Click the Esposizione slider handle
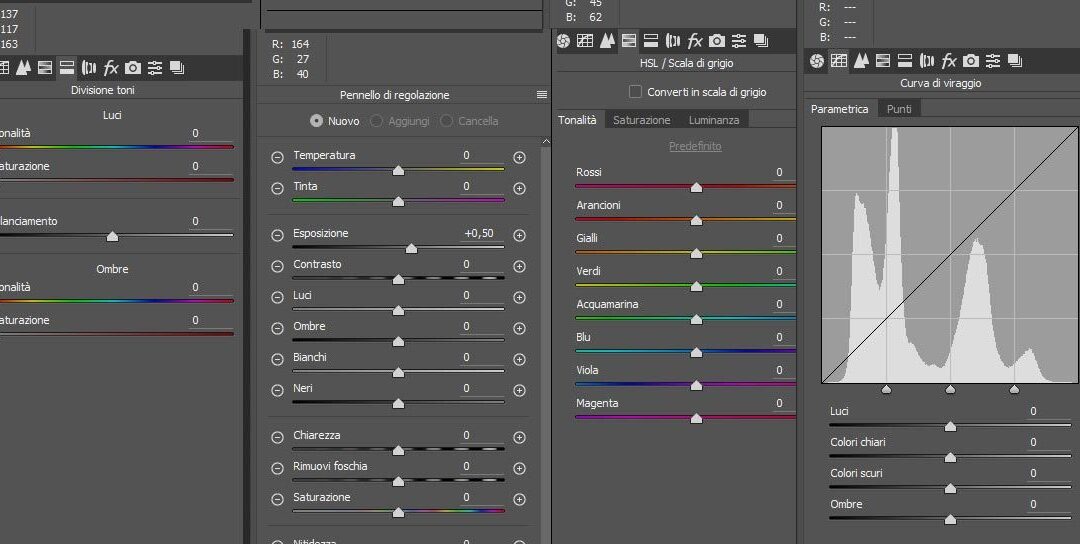The height and width of the screenshot is (544, 1080). tap(411, 249)
